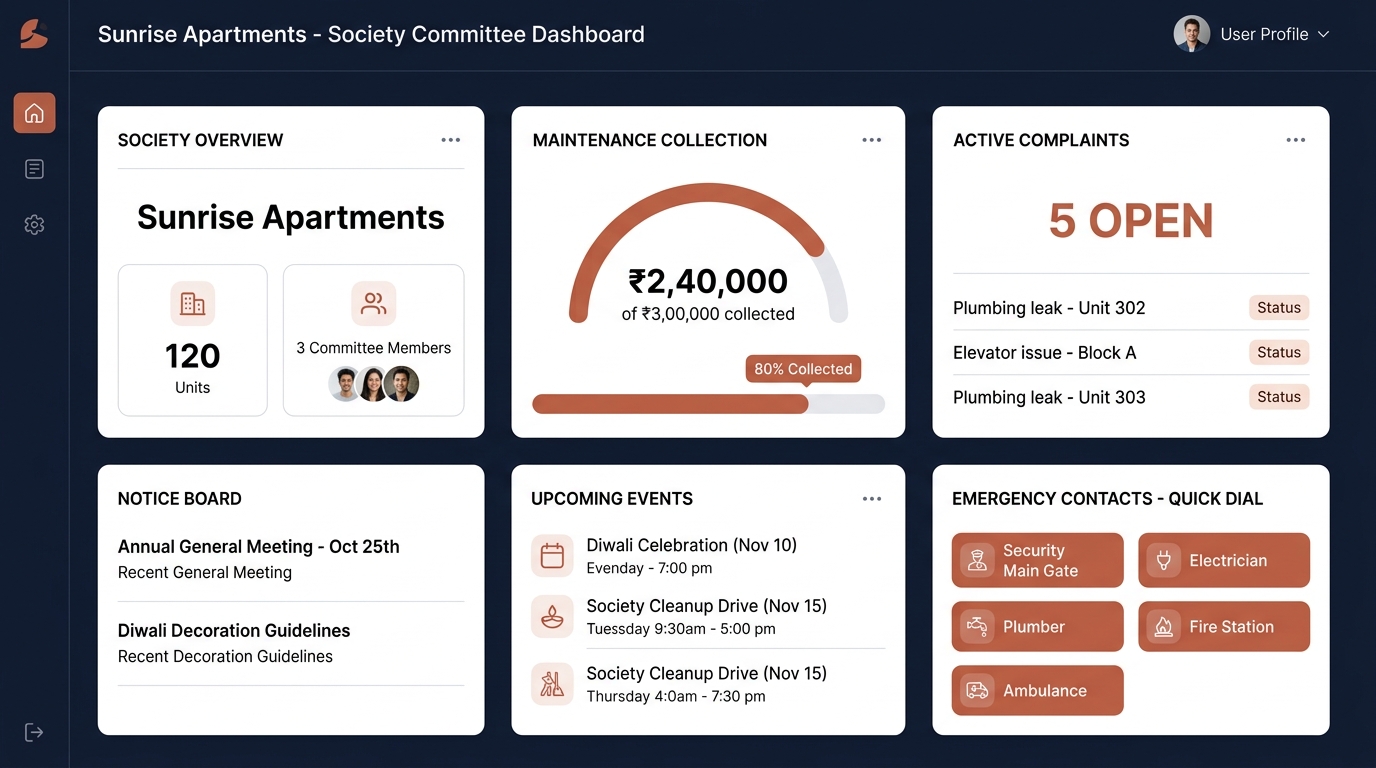Viewport: 1376px width, 768px height.
Task: Click Elevator issue - Block A complaint
Action: point(1044,352)
